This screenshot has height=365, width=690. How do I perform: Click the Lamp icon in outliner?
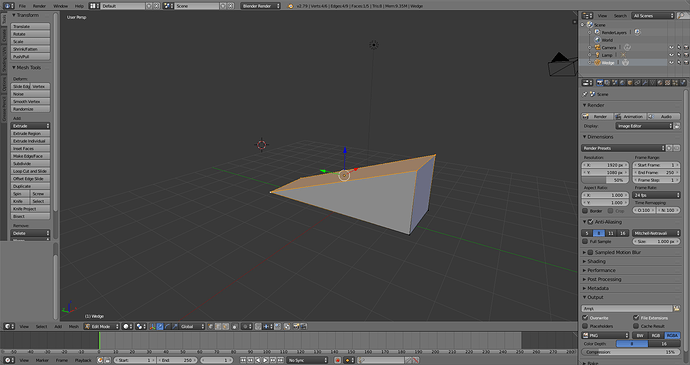point(598,55)
